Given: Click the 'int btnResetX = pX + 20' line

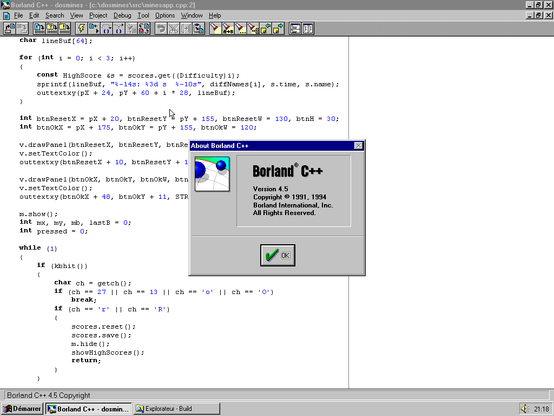Looking at the screenshot, I should (x=179, y=118).
